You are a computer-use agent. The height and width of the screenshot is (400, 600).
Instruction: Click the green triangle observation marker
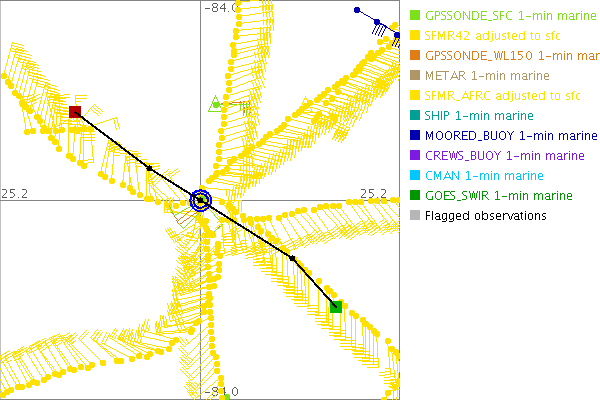[214, 103]
